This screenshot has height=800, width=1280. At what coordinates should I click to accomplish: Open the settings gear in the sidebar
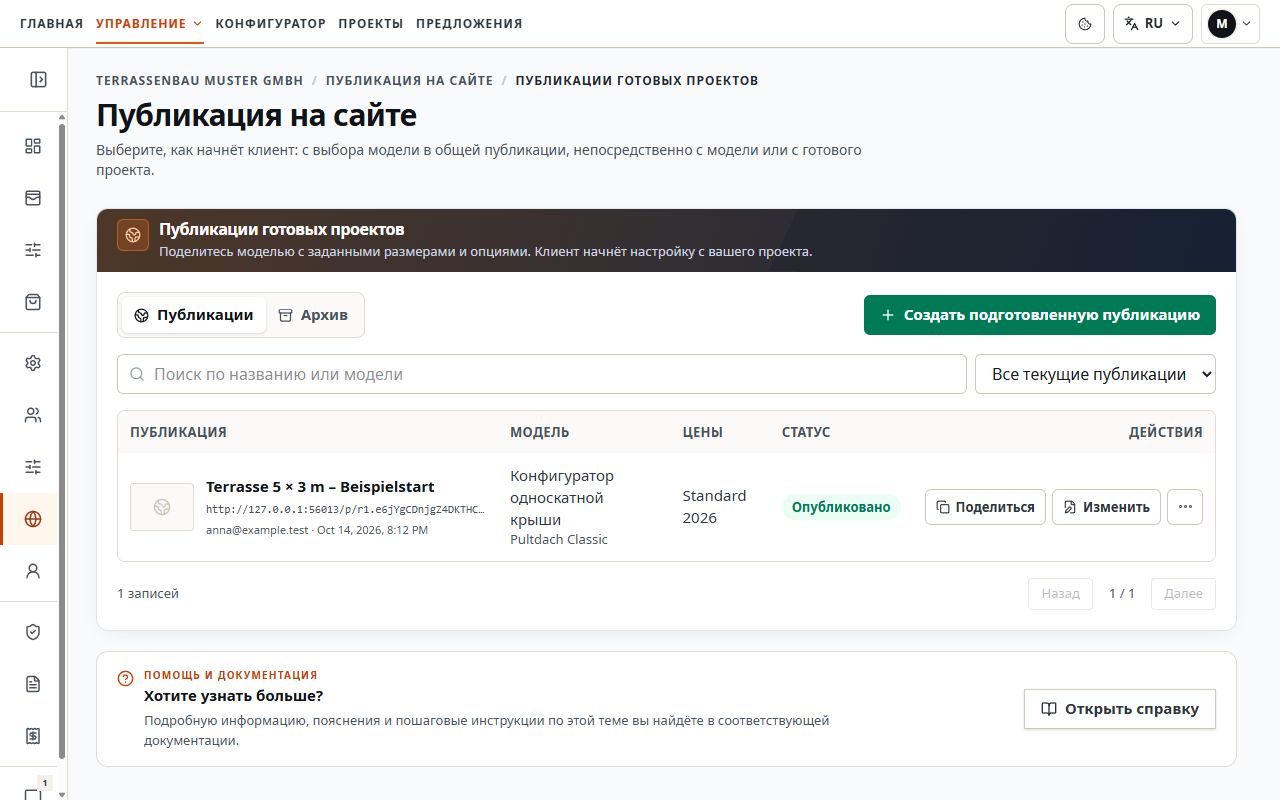click(x=33, y=363)
